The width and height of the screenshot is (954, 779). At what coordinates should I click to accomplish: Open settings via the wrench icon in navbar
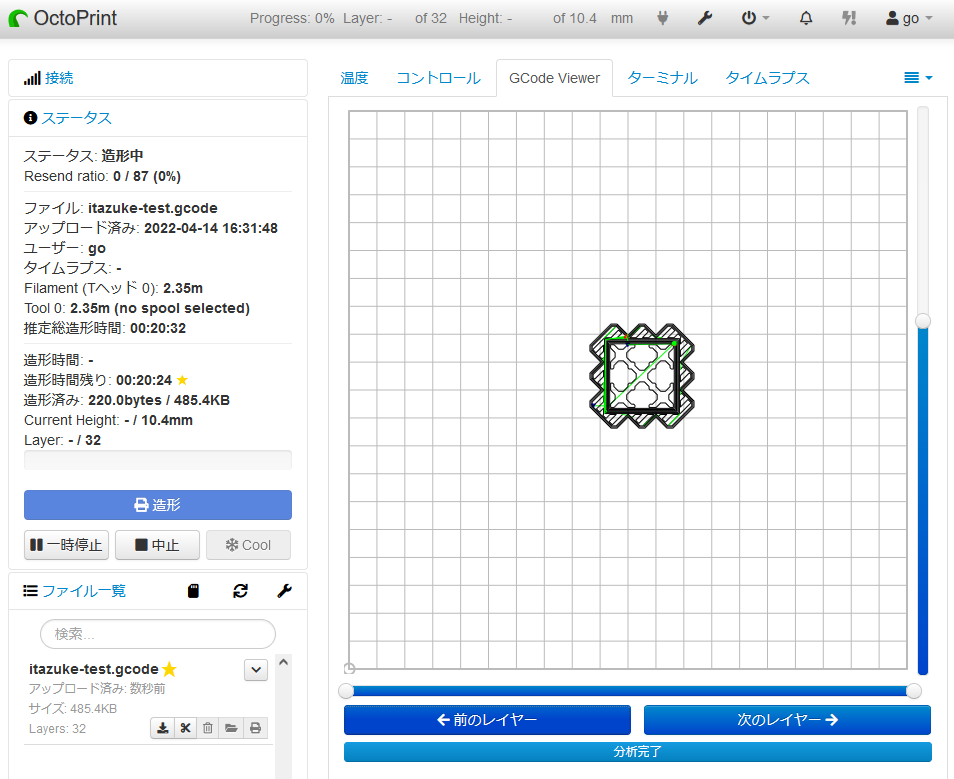coord(705,18)
